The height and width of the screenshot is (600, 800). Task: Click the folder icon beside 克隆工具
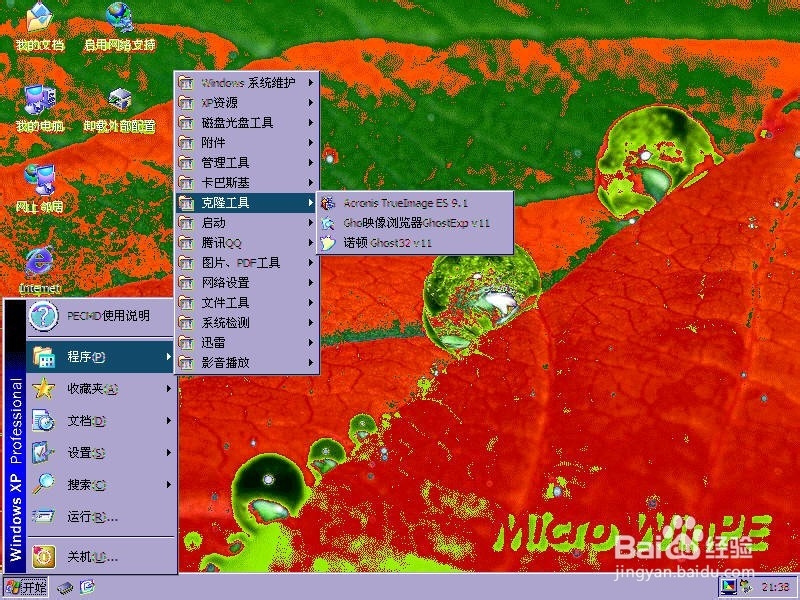click(x=186, y=203)
